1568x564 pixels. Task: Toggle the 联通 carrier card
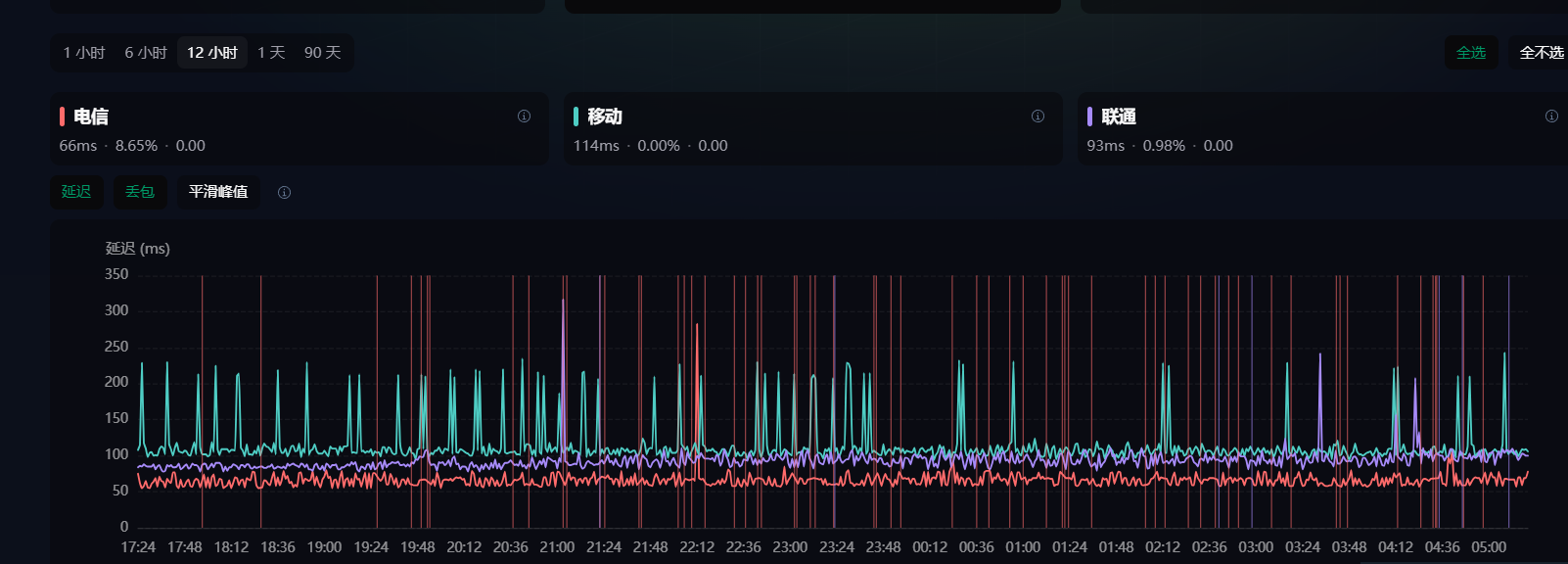tap(1322, 129)
